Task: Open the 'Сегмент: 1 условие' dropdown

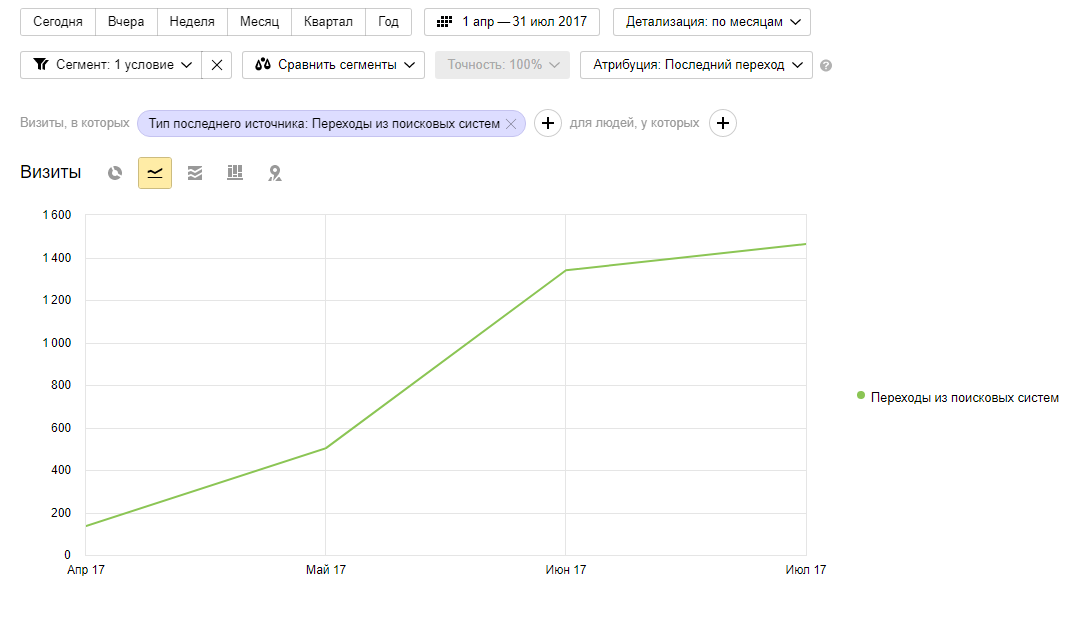Action: coord(110,65)
